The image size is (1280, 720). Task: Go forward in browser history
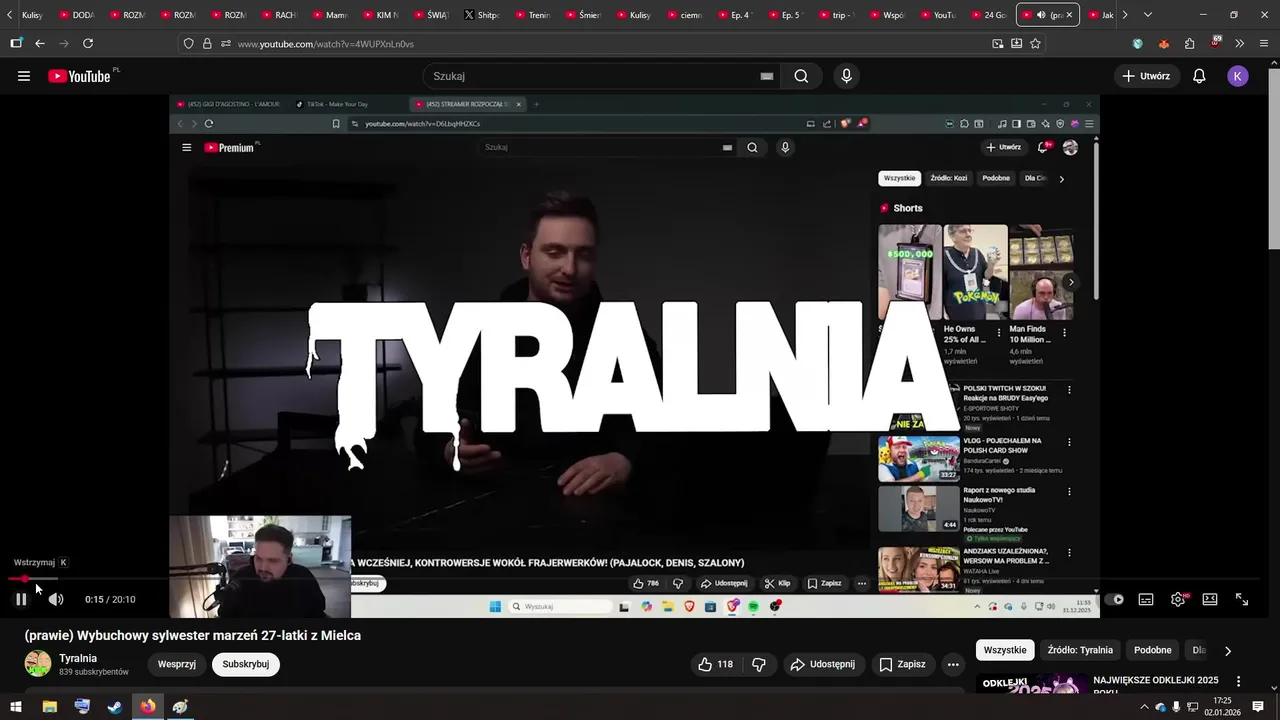click(64, 44)
